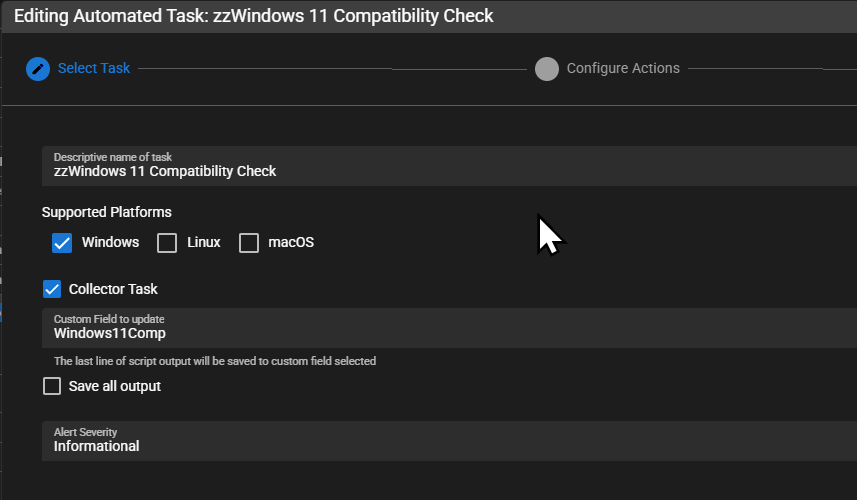Click the Collector Task label
This screenshot has height=500, width=857.
[113, 289]
